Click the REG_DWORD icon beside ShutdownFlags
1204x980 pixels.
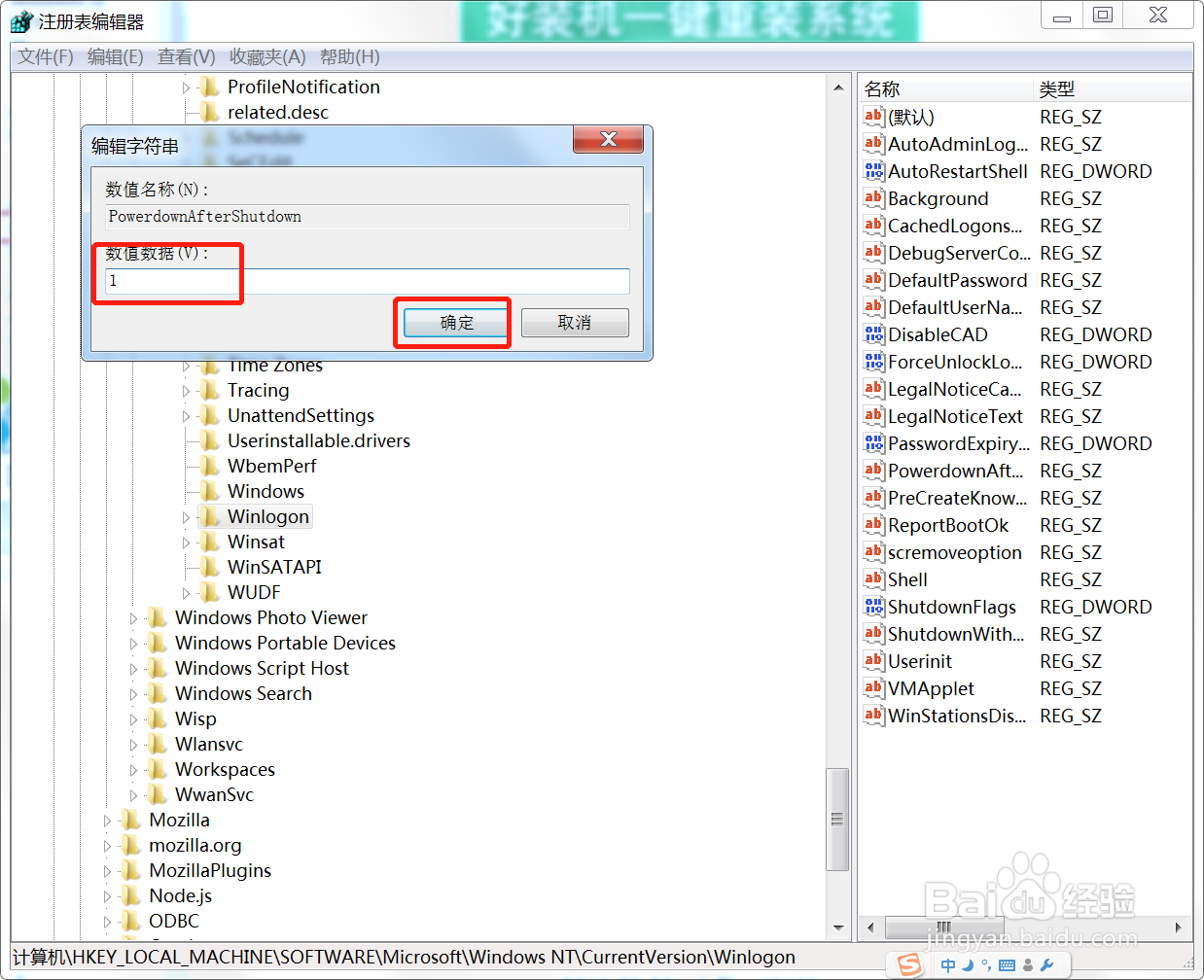point(872,607)
